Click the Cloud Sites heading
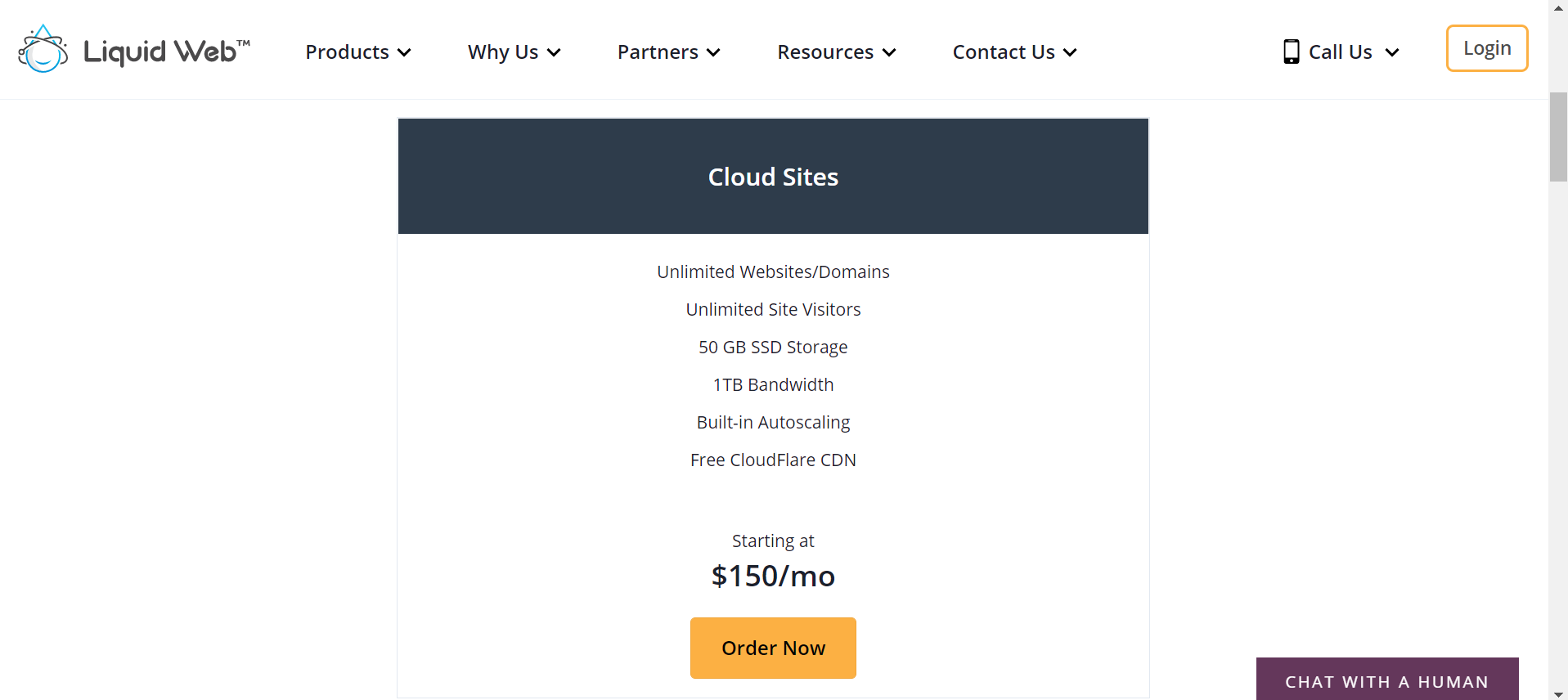This screenshot has width=1568, height=700. (x=773, y=177)
